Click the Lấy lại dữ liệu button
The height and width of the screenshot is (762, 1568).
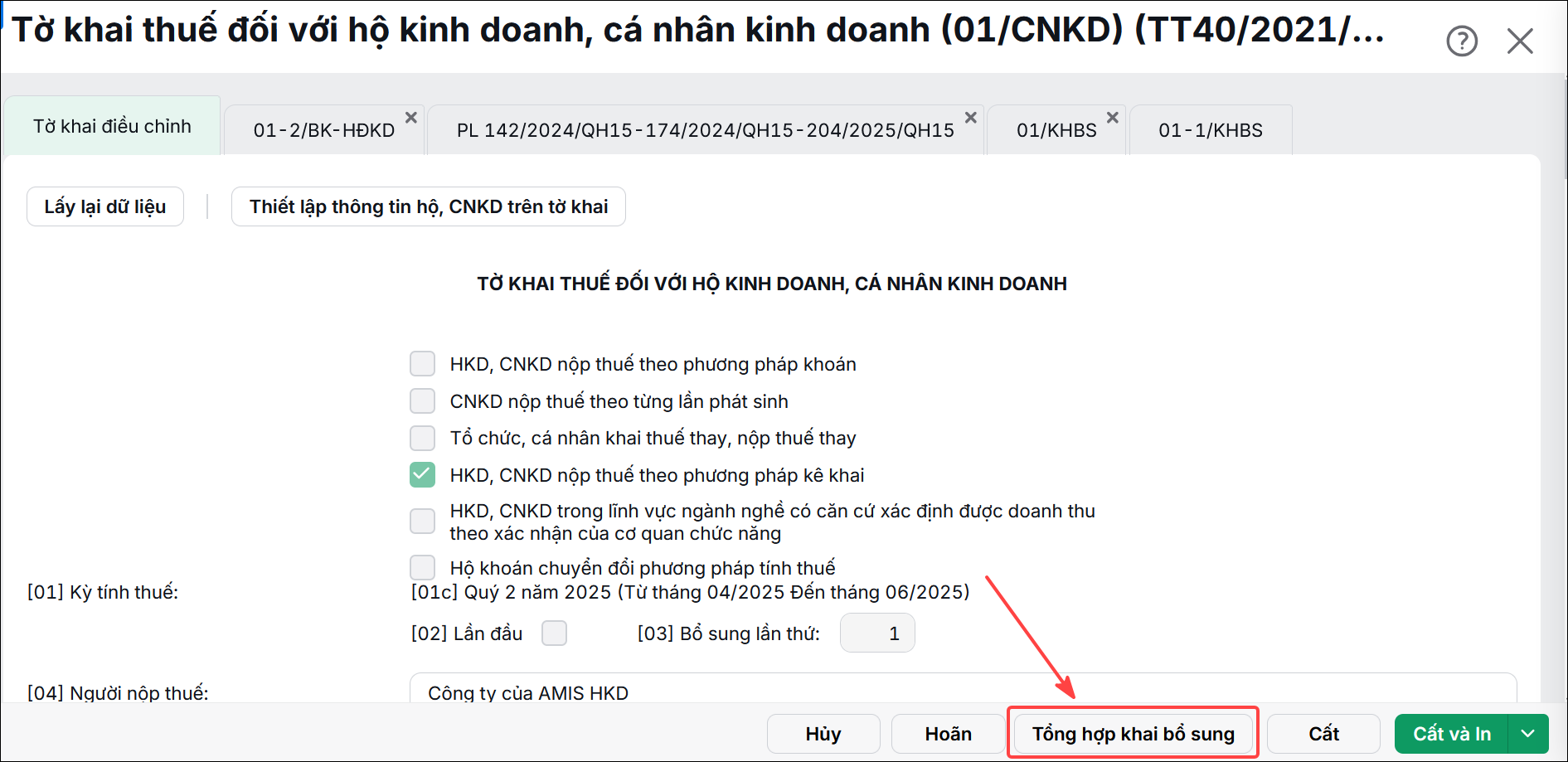click(x=105, y=206)
